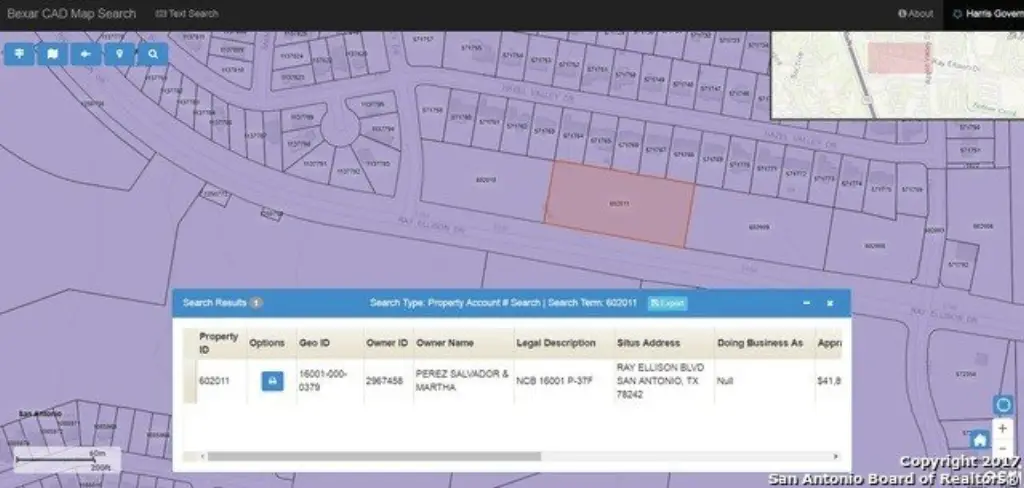Go to home map extent

coord(980,440)
